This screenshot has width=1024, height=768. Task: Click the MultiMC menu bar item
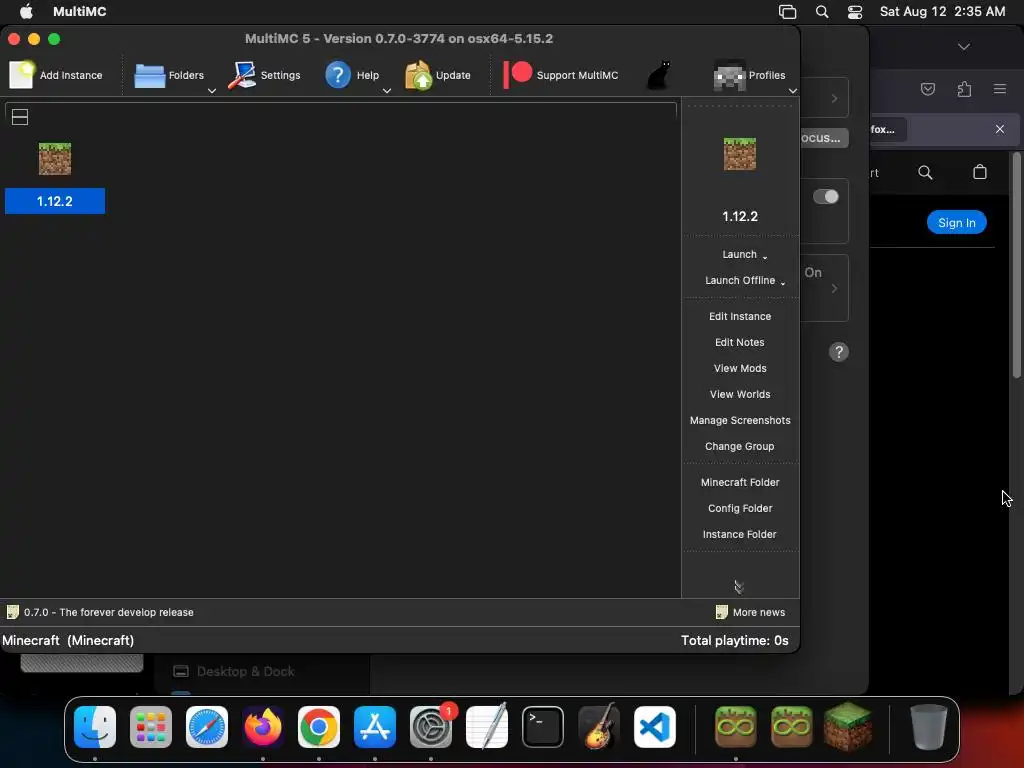[x=80, y=11]
